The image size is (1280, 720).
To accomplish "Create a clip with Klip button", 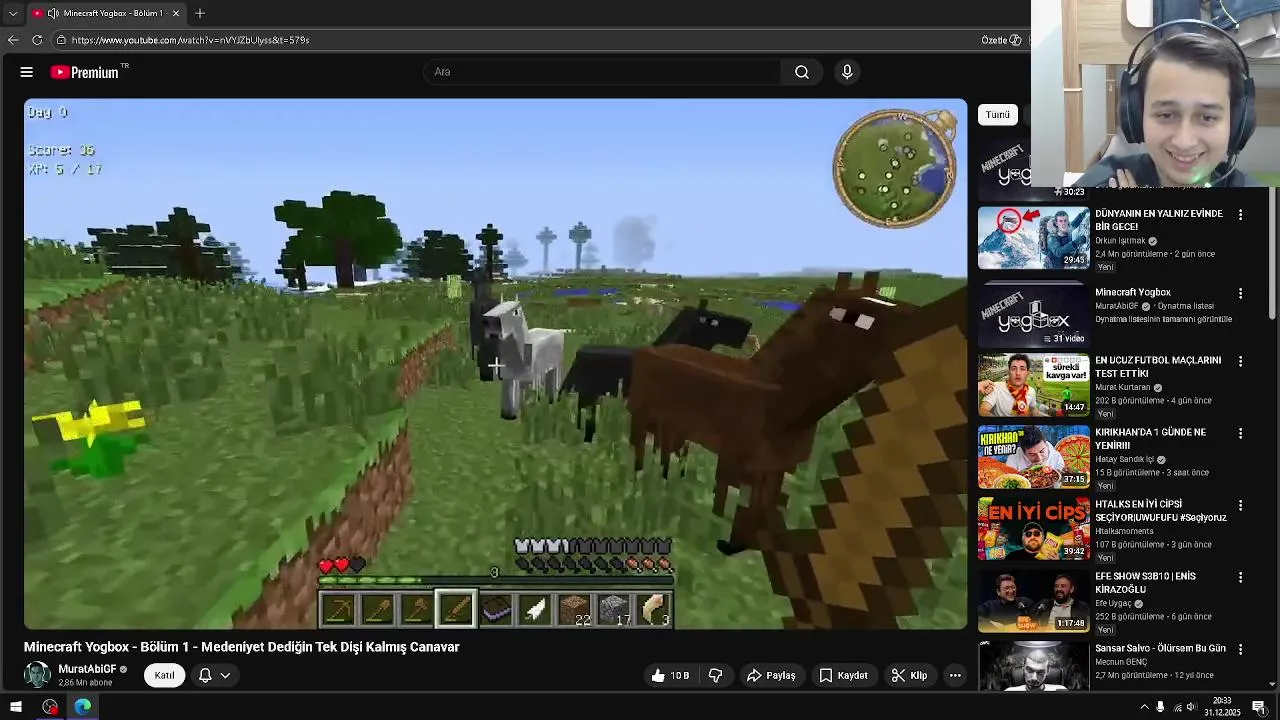I will click(x=909, y=675).
